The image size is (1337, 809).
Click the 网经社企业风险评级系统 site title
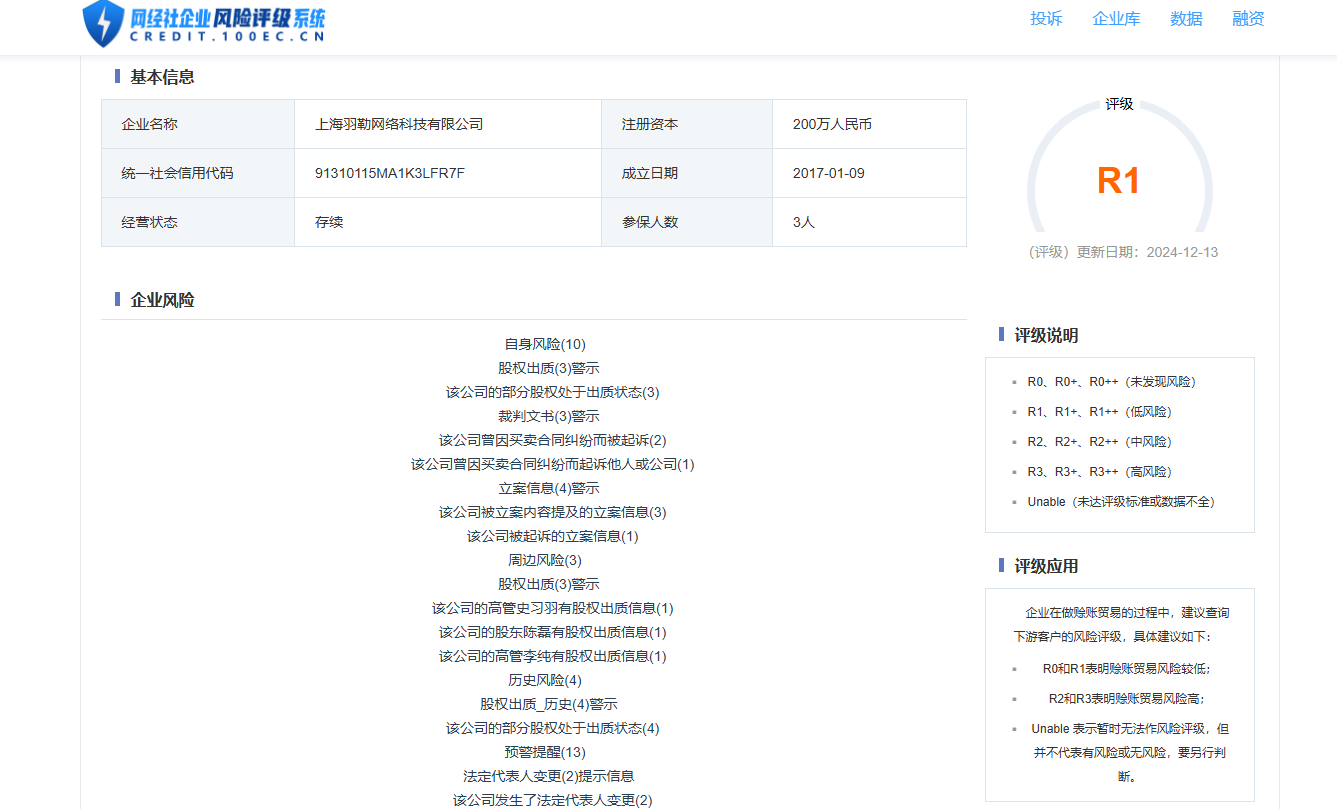227,18
